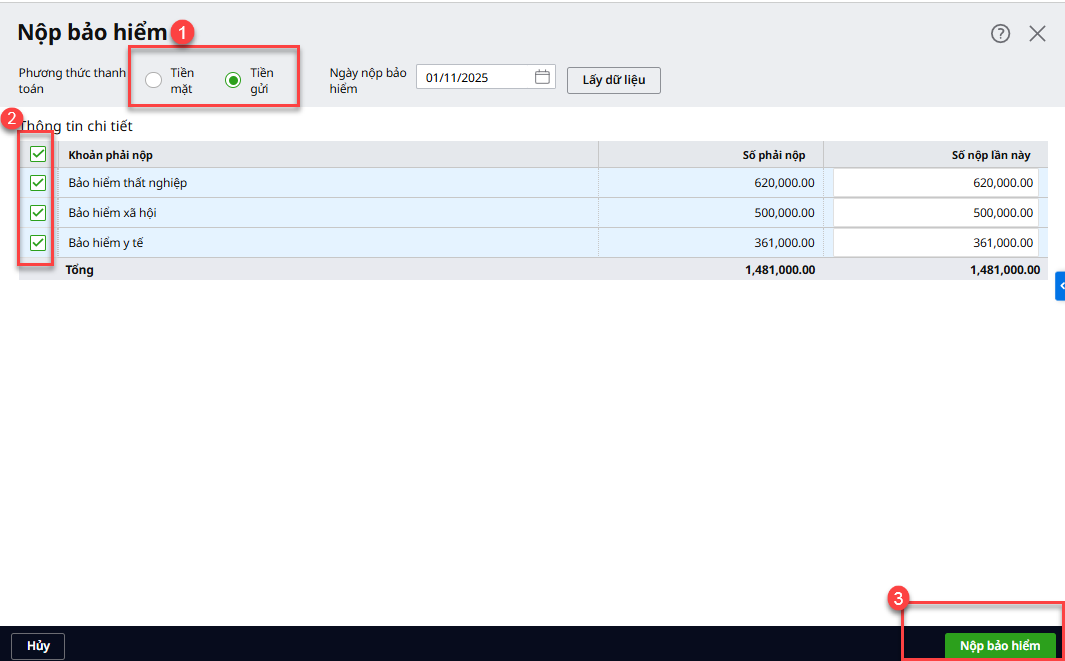Image resolution: width=1065 pixels, height=661 pixels.
Task: Uncheck the Bảo hiểm xã hội row
Action: point(38,213)
